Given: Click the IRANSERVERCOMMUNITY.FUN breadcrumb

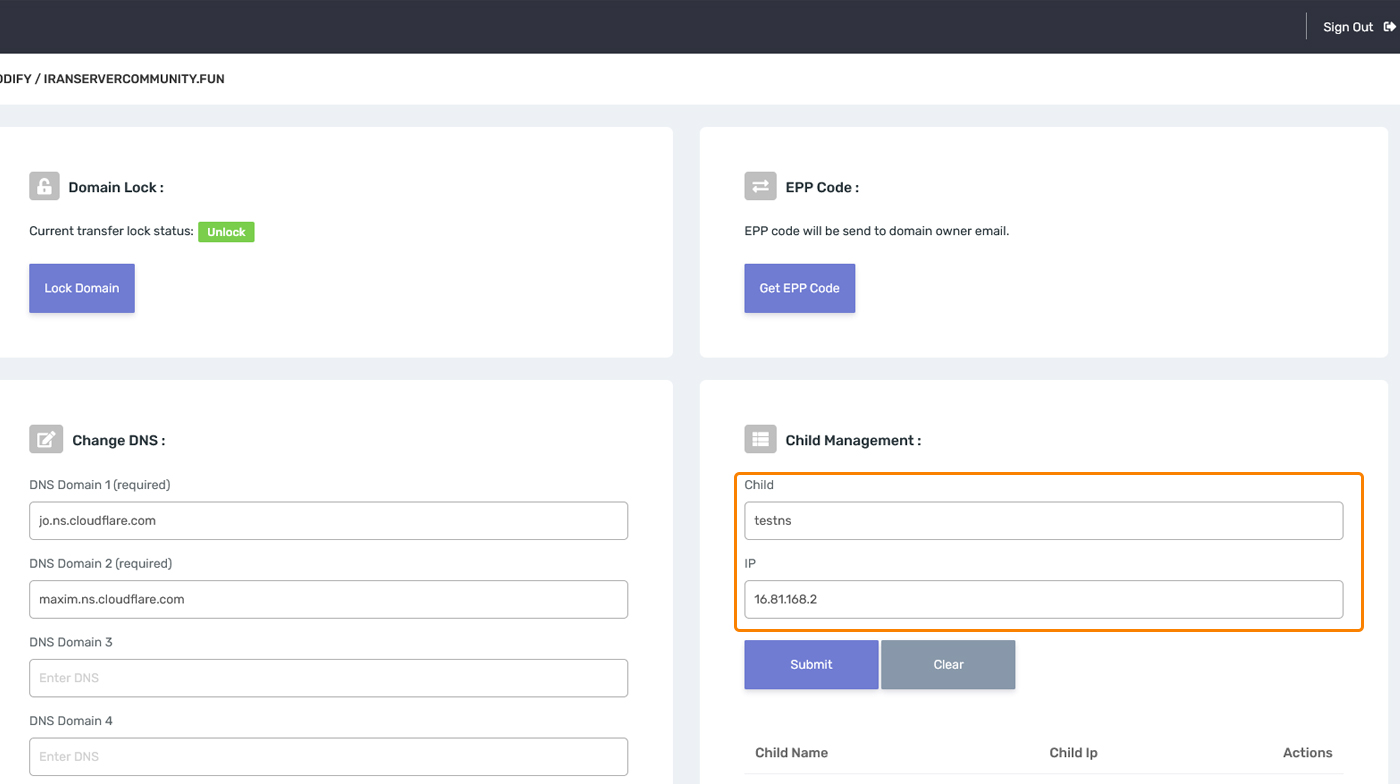Looking at the screenshot, I should 134,79.
